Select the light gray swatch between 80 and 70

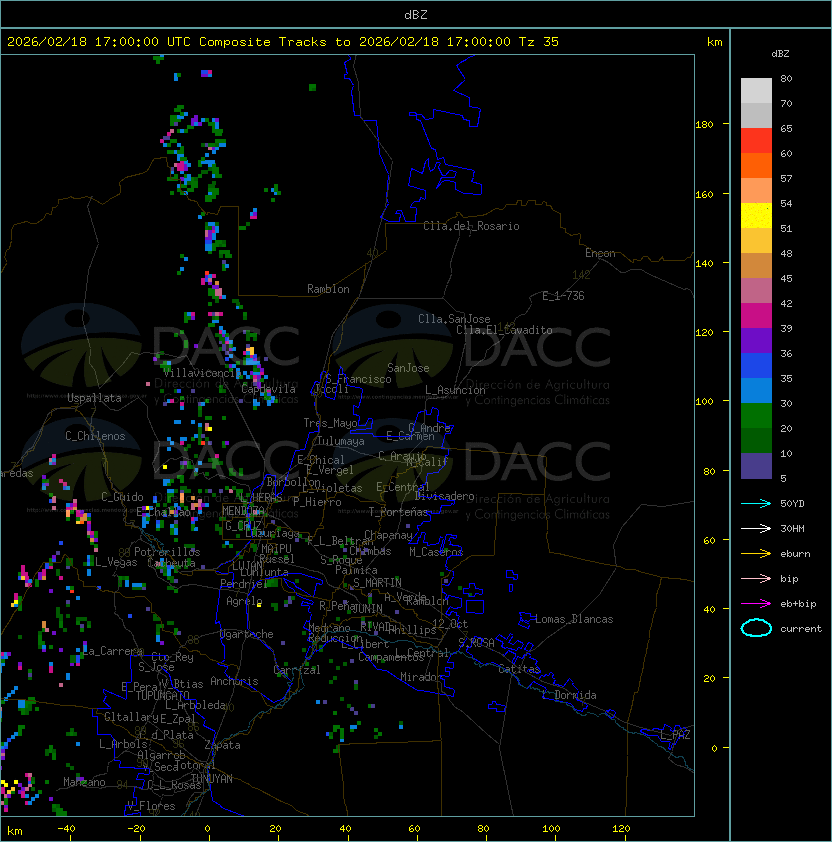point(756,91)
